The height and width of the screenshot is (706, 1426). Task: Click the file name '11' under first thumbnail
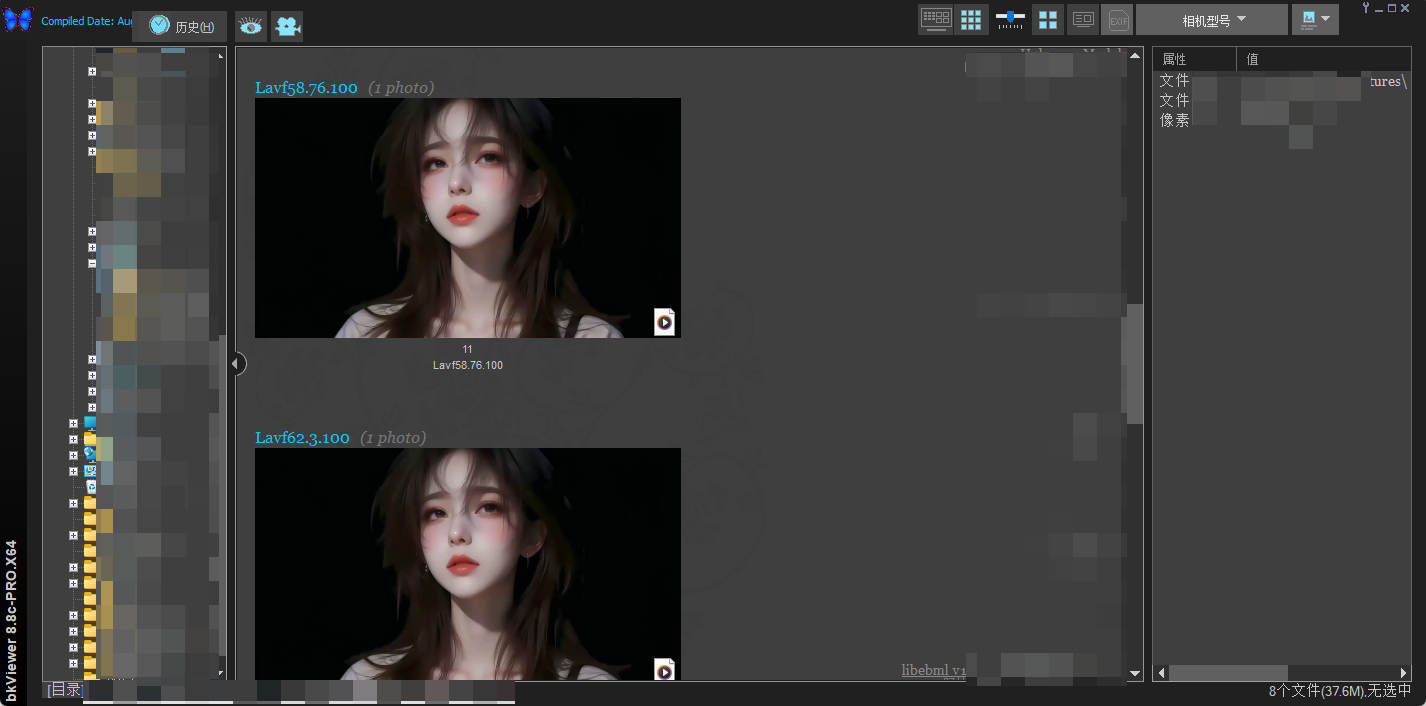pos(467,349)
